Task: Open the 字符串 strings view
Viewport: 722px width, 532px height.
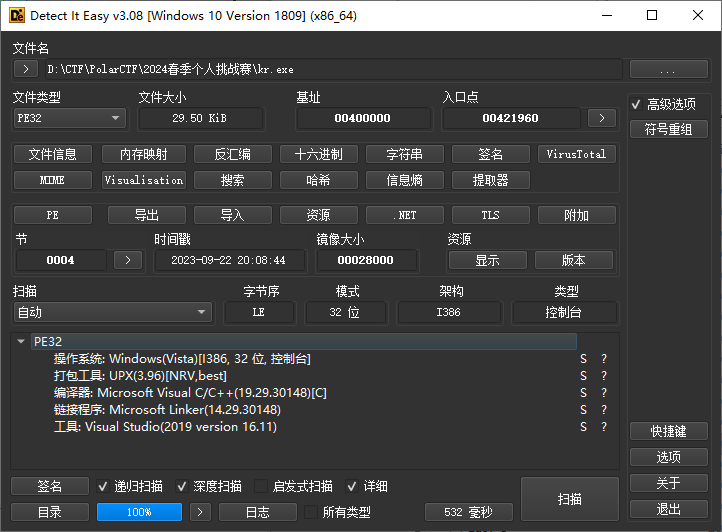Action: click(405, 154)
